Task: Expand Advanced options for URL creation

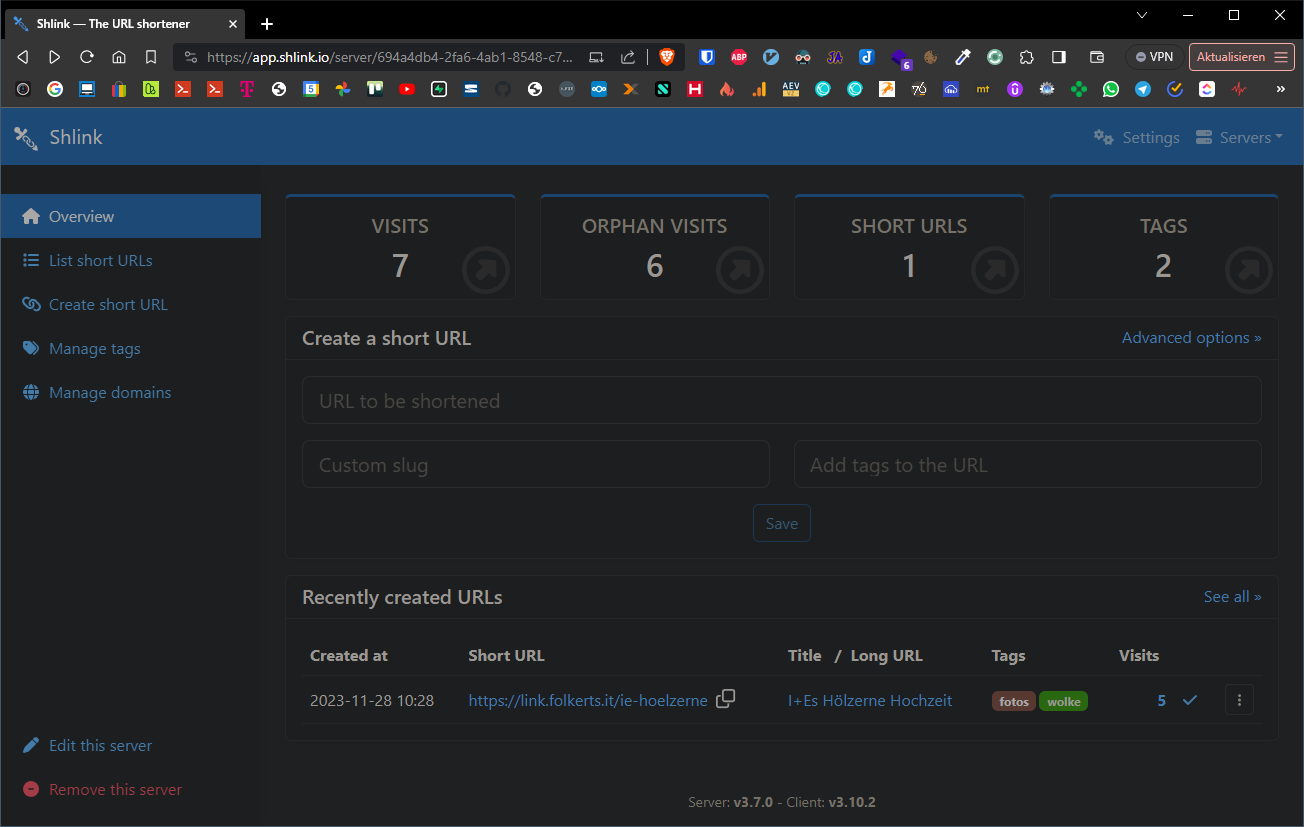Action: pos(1191,338)
